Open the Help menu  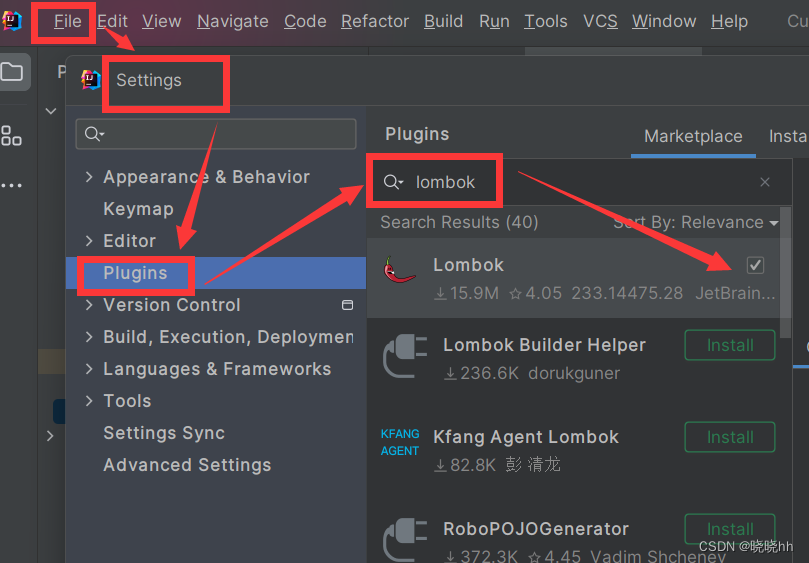pyautogui.click(x=729, y=21)
